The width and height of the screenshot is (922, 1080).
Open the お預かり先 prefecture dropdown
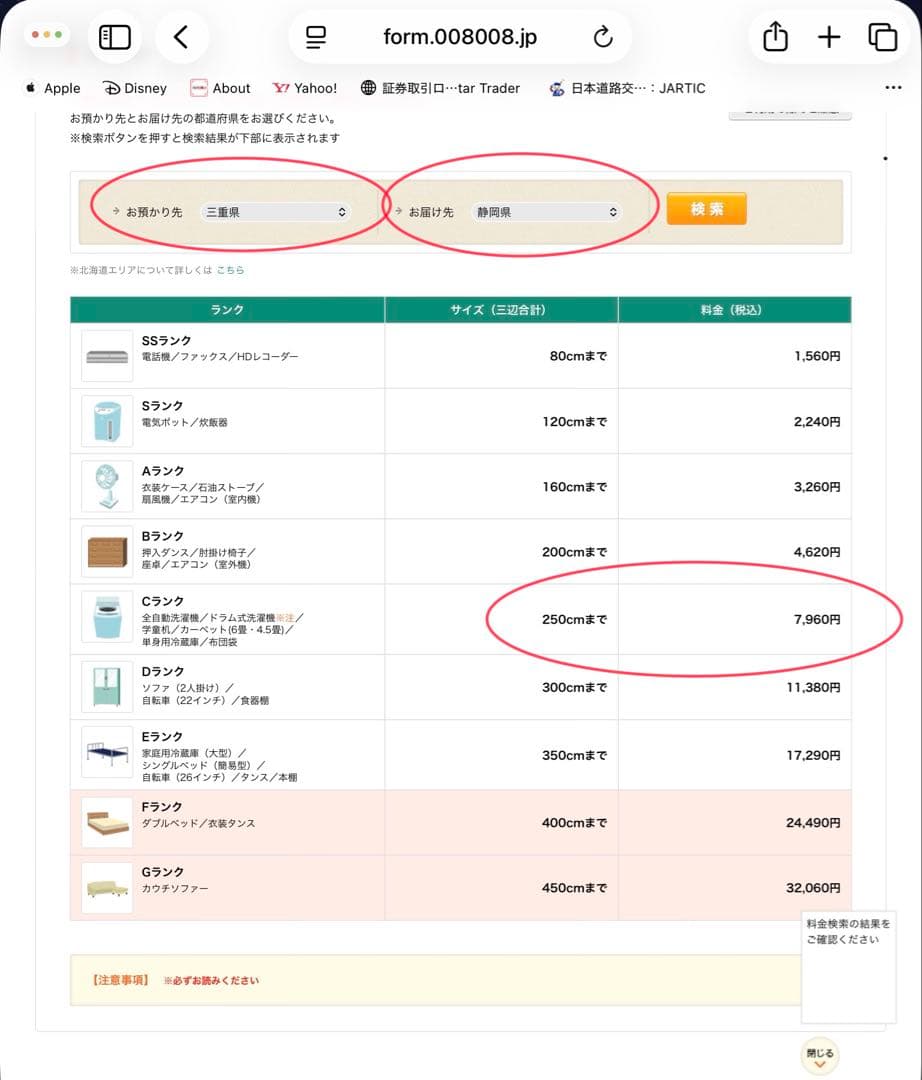point(275,212)
